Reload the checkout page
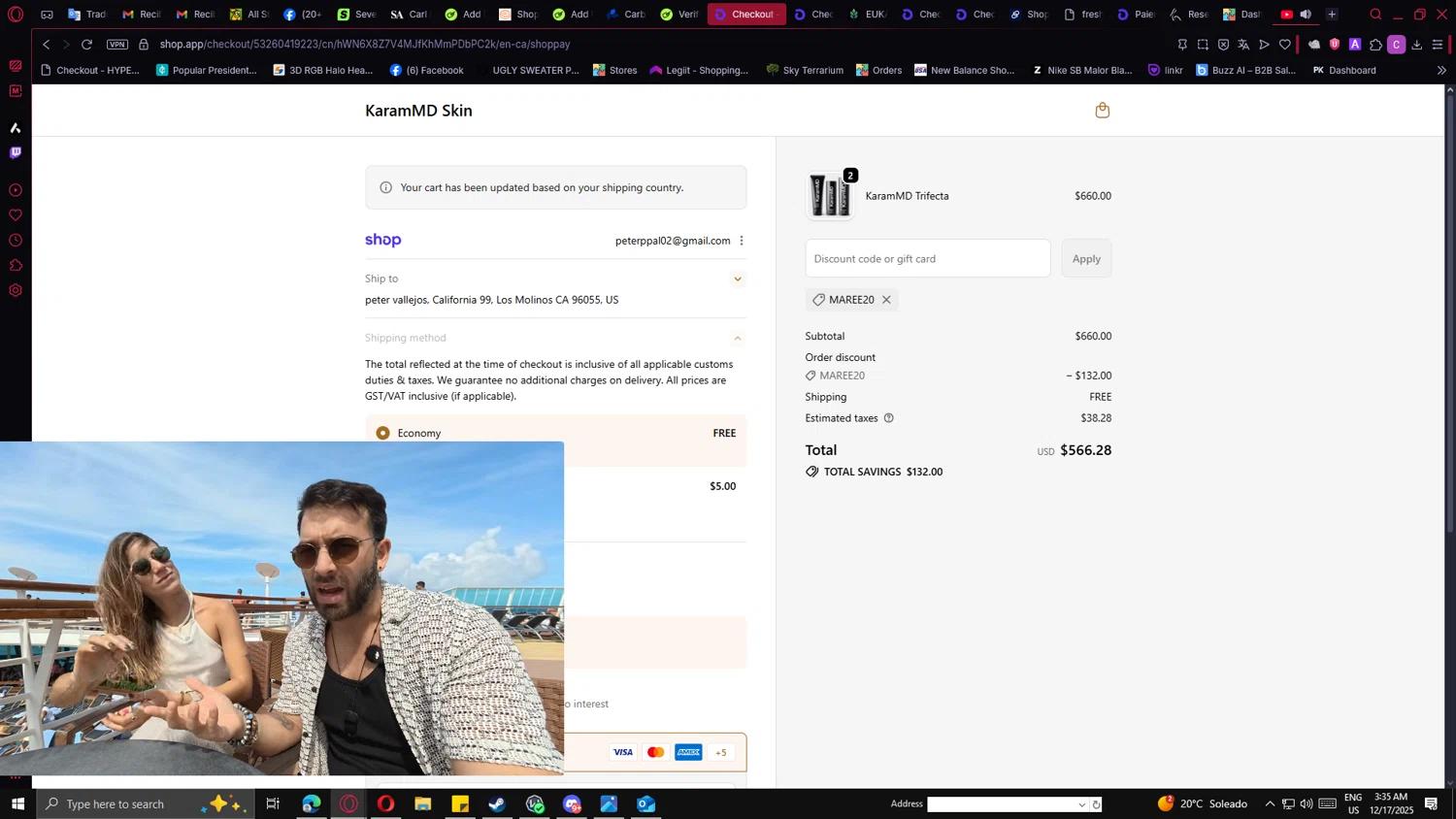 pyautogui.click(x=86, y=45)
